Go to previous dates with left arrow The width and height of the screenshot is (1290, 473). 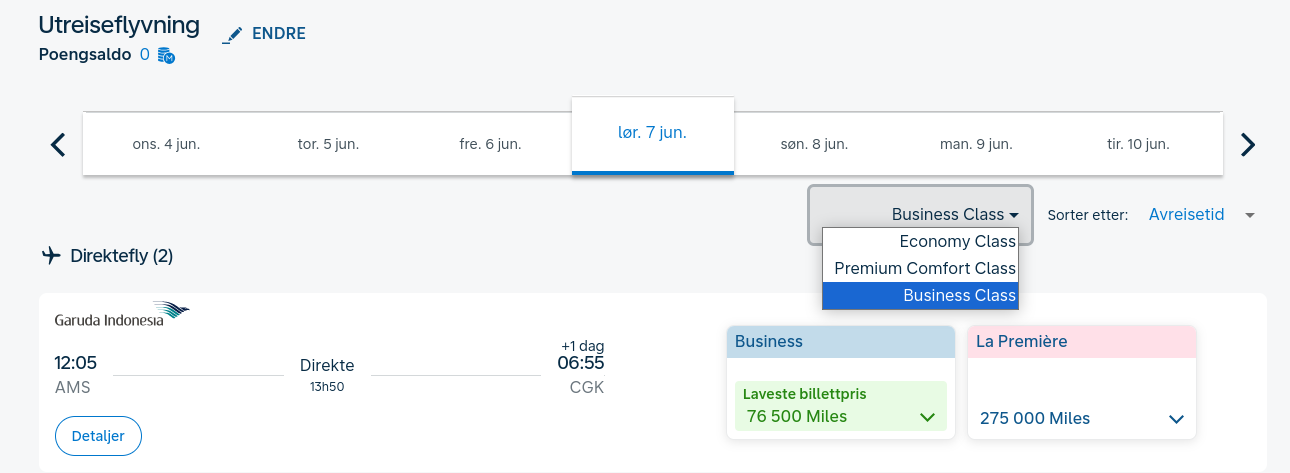pos(58,144)
